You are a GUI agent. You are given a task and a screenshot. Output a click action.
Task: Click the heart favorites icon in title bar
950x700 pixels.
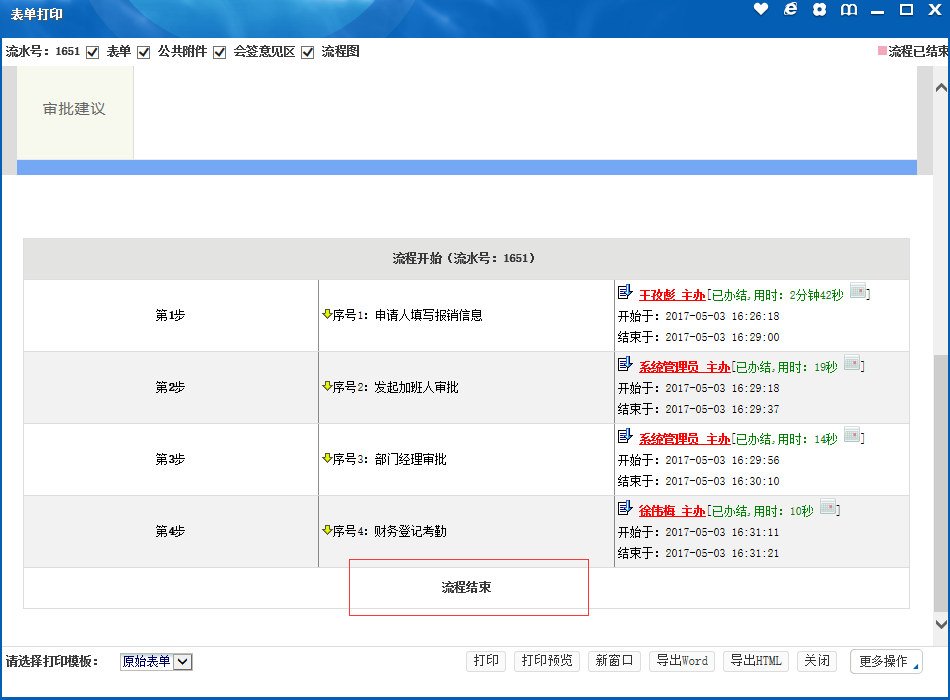pos(761,9)
